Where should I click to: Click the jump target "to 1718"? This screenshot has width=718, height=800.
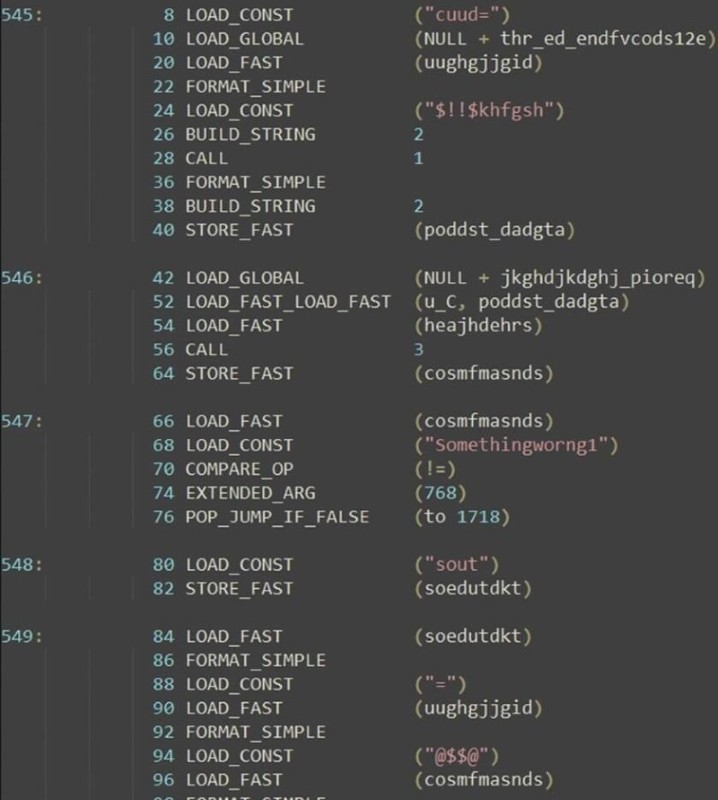pyautogui.click(x=462, y=517)
